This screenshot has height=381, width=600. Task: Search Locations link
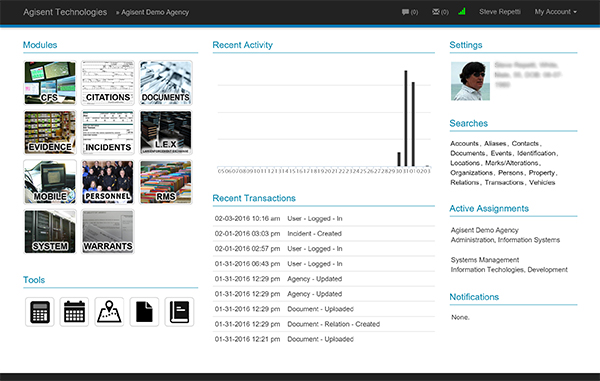465,163
